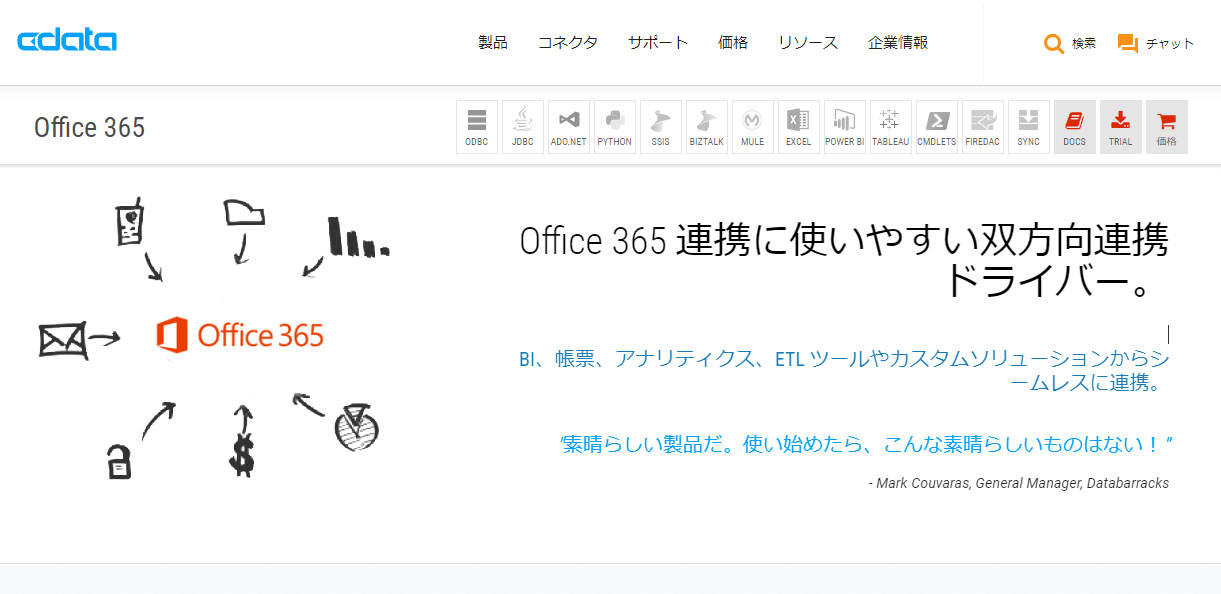Open the ADO.NET provider icon
This screenshot has height=594, width=1221.
(569, 127)
